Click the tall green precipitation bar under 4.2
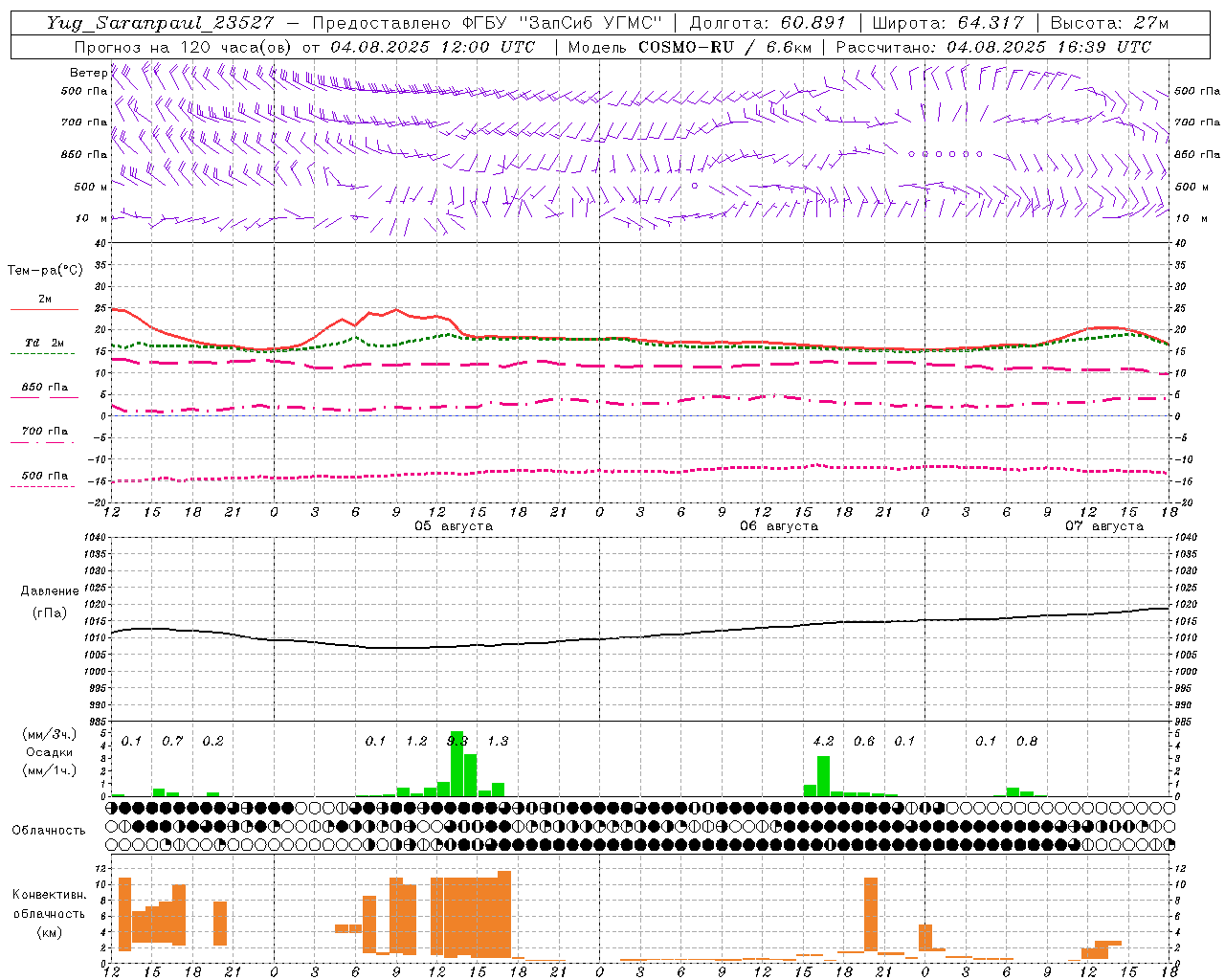The image size is (1225, 980). pos(823,776)
